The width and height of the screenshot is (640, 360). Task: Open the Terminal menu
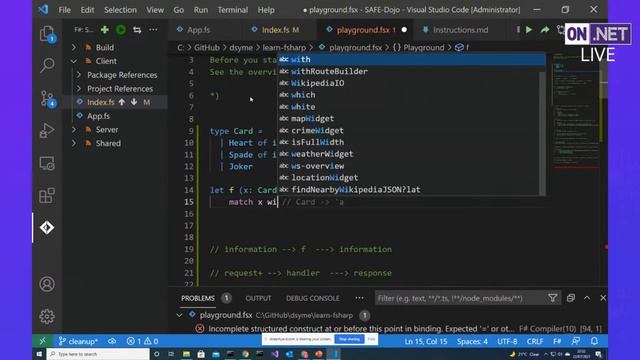[233, 10]
